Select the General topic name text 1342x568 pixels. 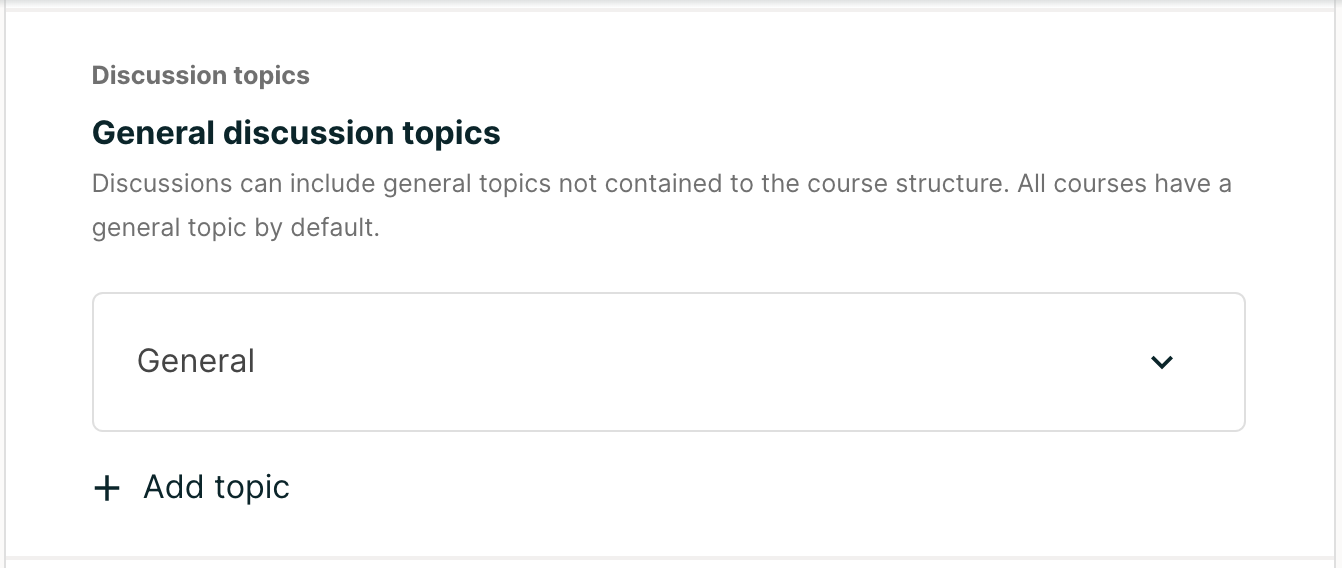[x=196, y=361]
